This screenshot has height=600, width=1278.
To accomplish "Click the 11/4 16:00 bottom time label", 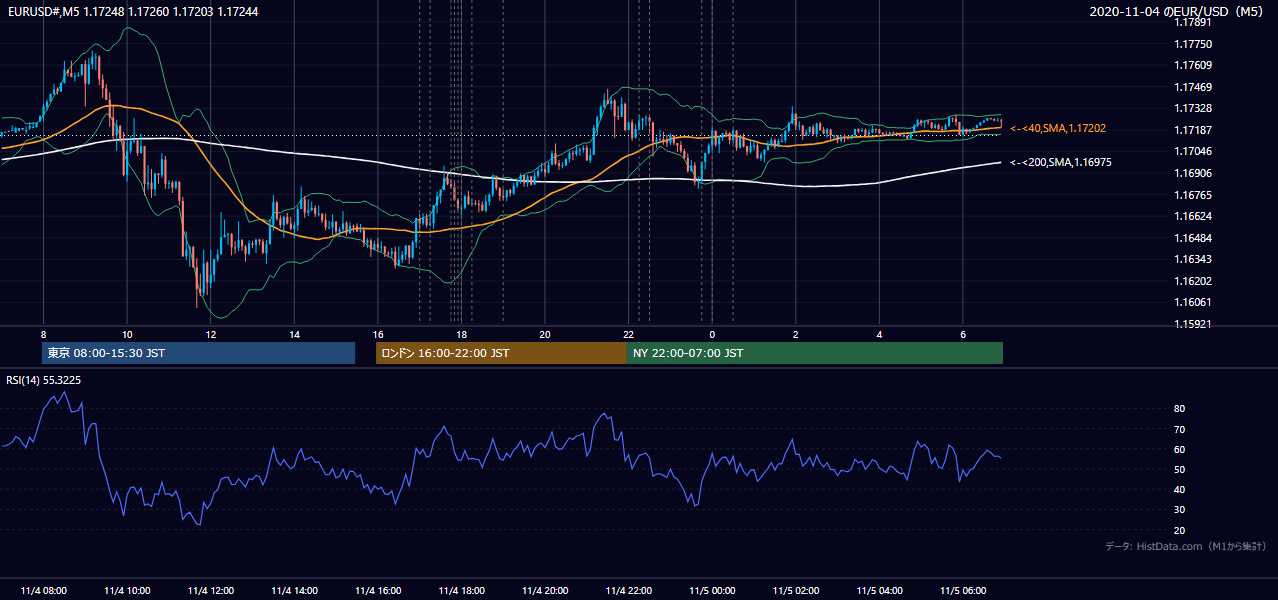I will pos(378,591).
